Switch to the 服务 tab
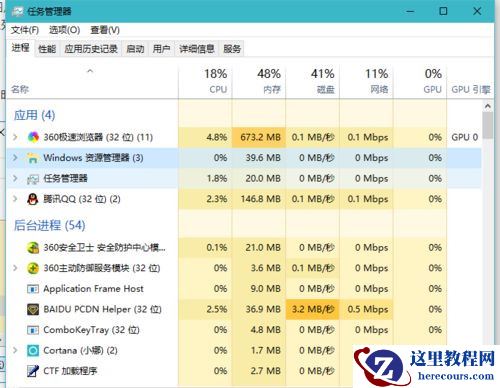This screenshot has width=500, height=388. click(x=232, y=49)
